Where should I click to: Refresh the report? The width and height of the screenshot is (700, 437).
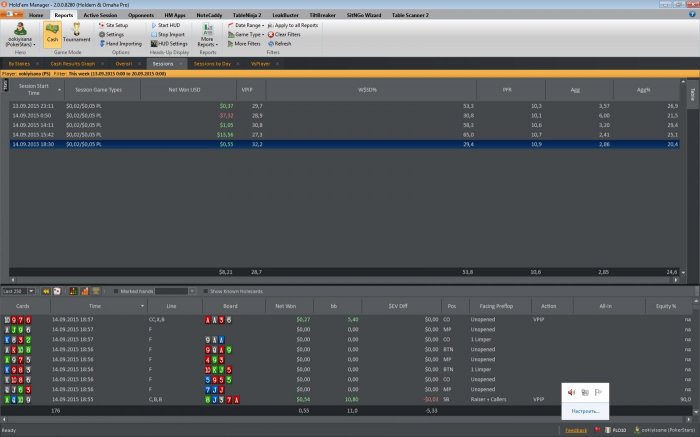[x=279, y=44]
